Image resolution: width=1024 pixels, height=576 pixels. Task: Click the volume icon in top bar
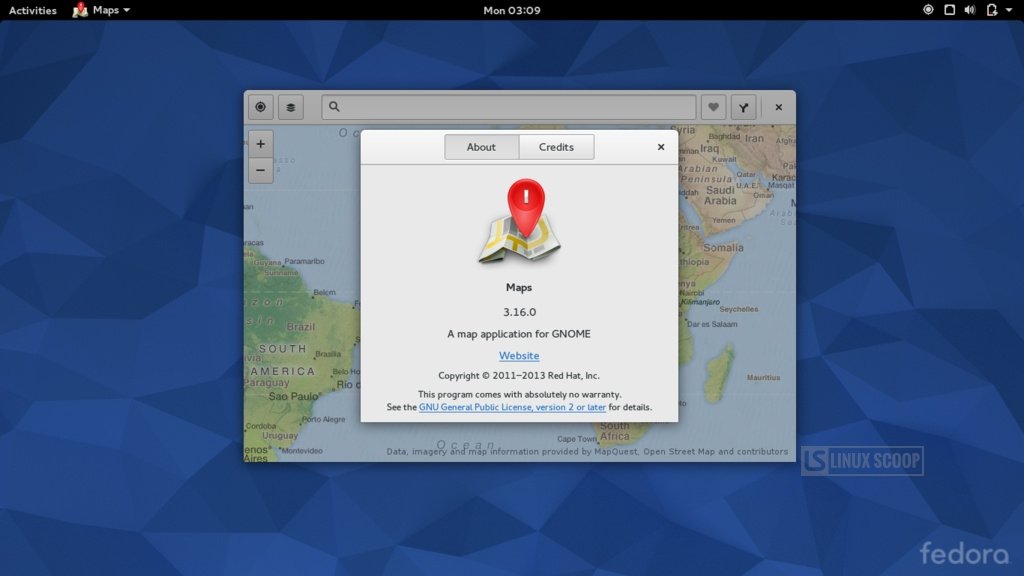(969, 10)
